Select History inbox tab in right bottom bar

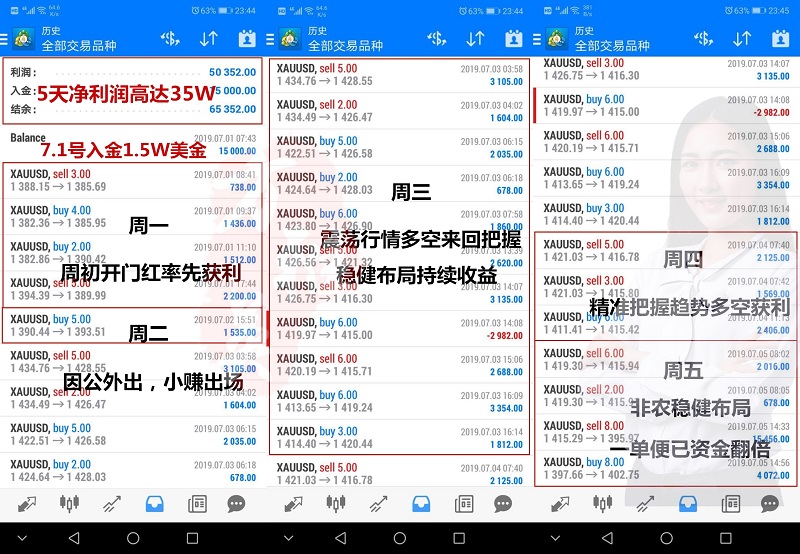pos(688,503)
